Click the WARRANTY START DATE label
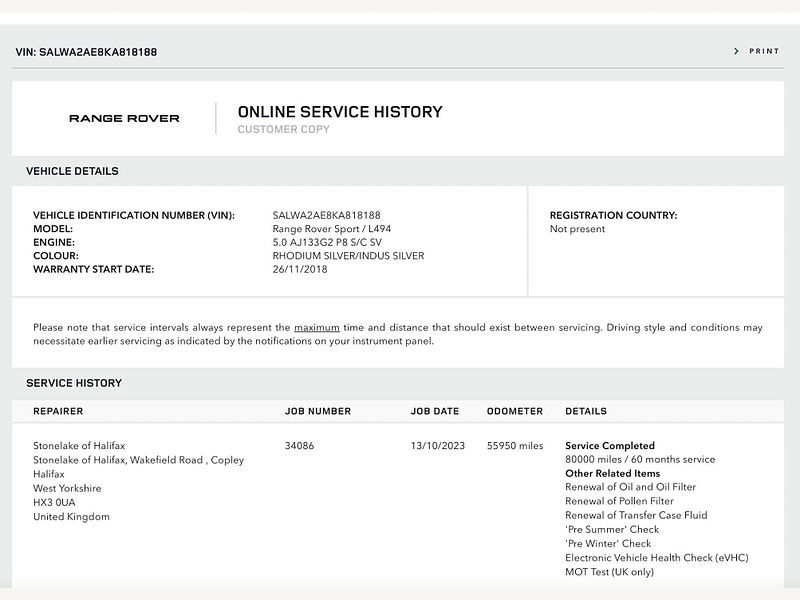Image resolution: width=800 pixels, height=600 pixels. coord(94,269)
